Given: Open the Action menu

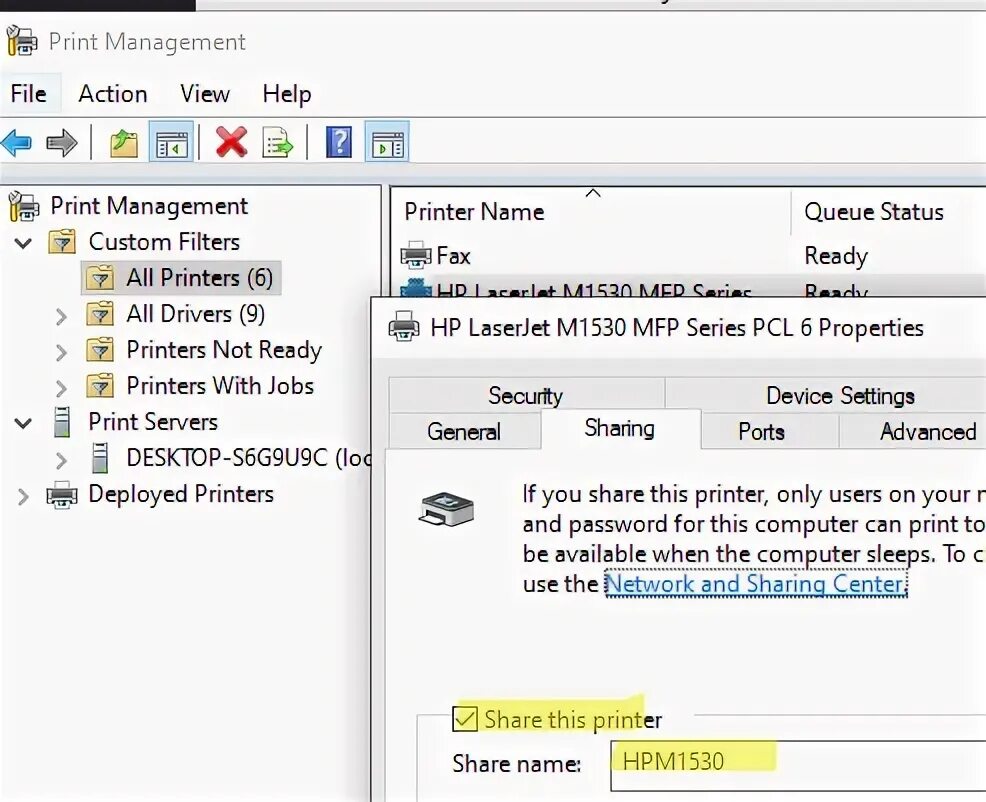Looking at the screenshot, I should click(113, 94).
